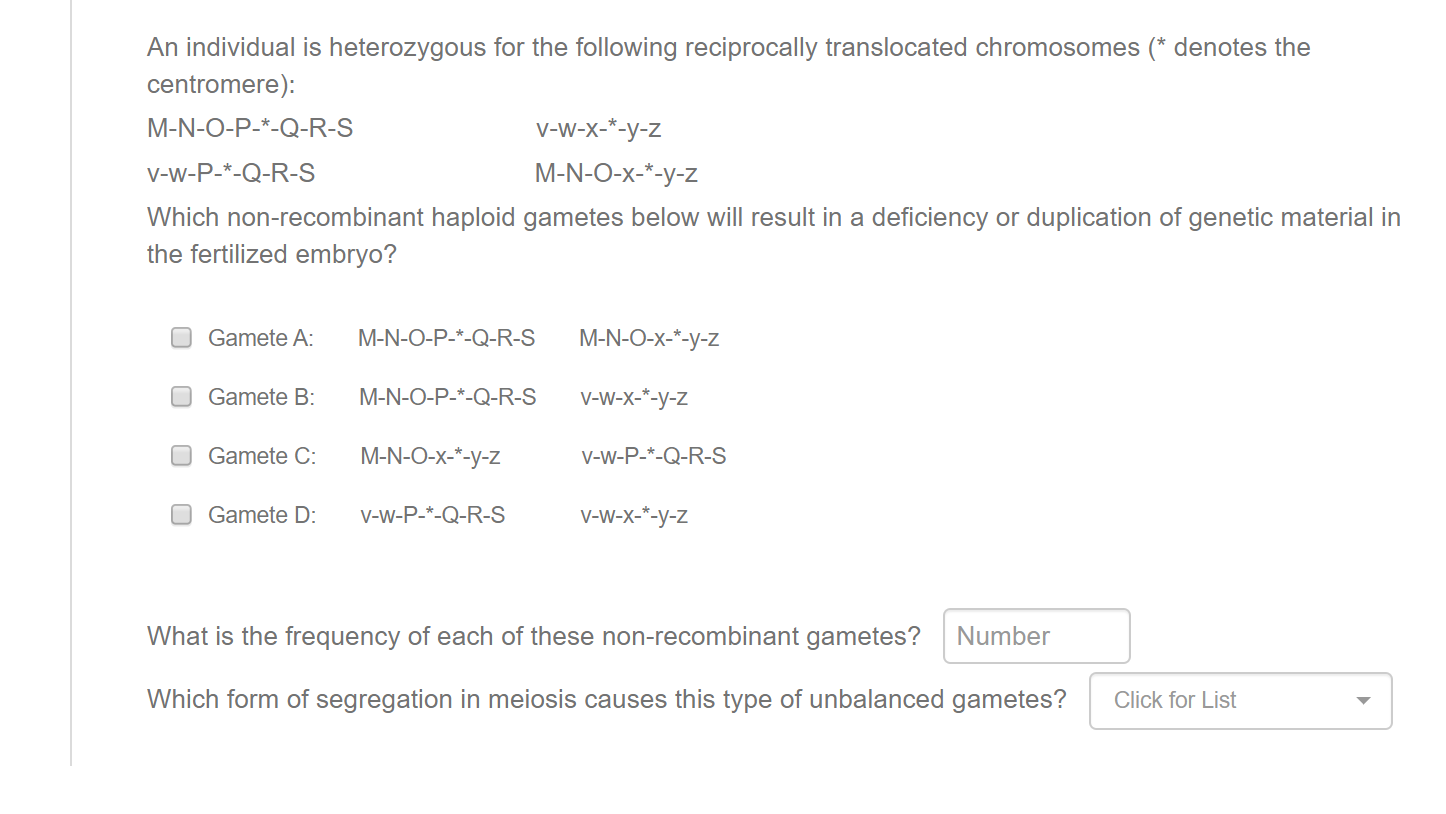Tick the Gamete D checkbox
The width and height of the screenshot is (1446, 814).
pyautogui.click(x=181, y=514)
